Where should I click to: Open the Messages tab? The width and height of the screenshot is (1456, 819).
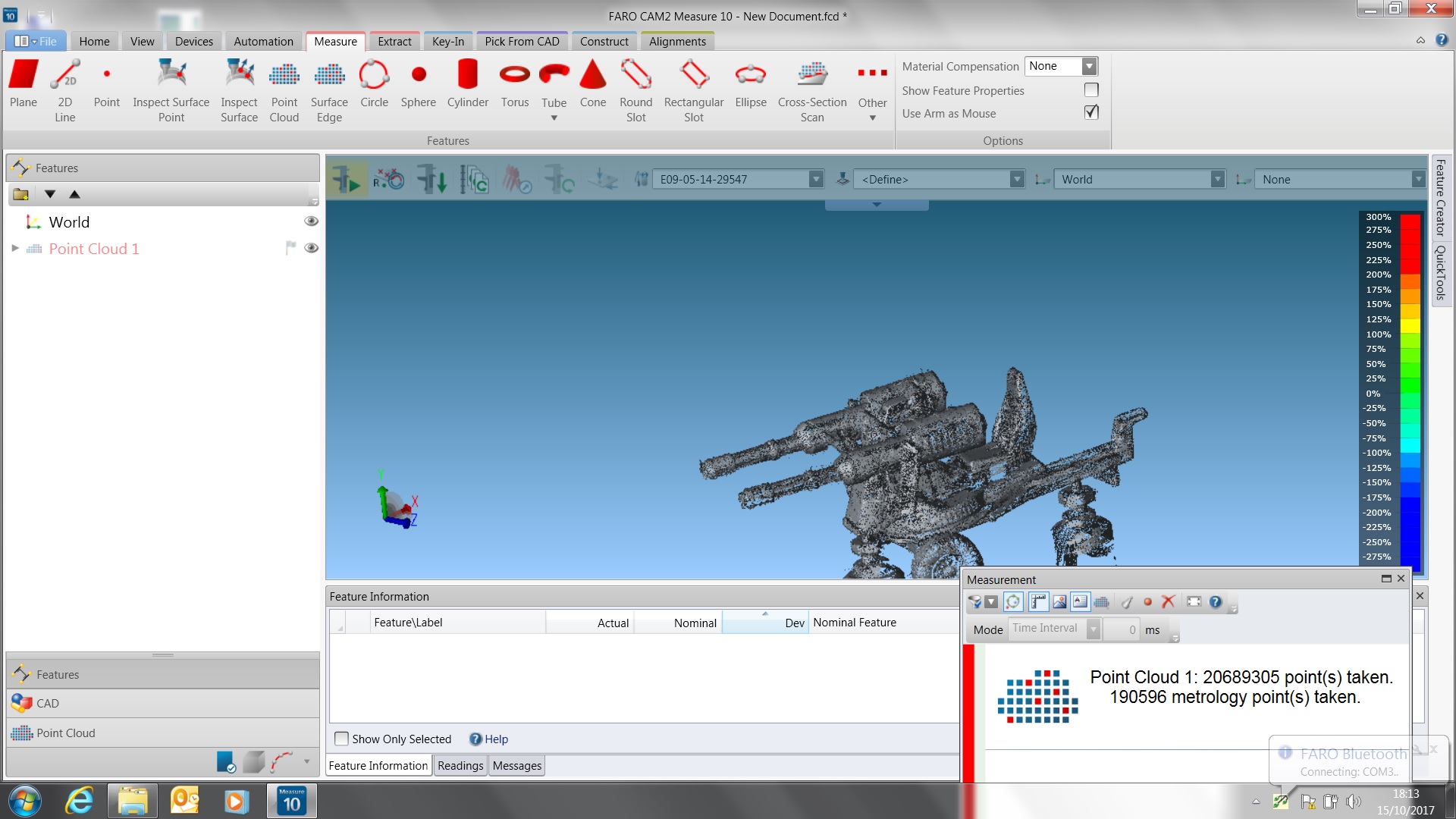(x=517, y=766)
